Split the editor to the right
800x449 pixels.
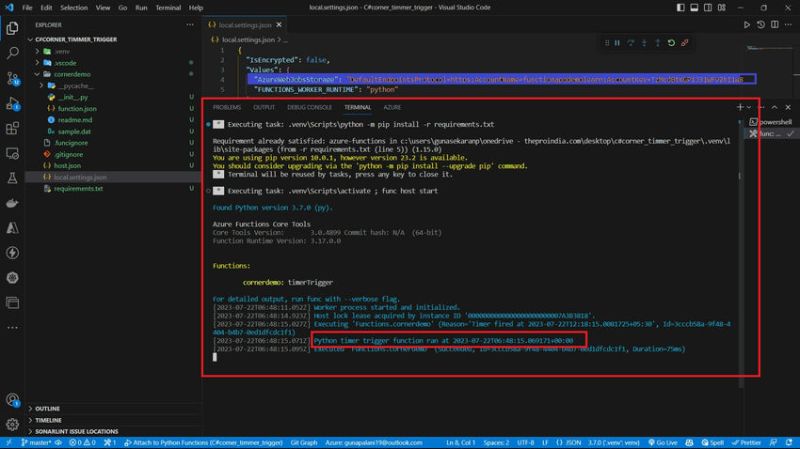774,24
